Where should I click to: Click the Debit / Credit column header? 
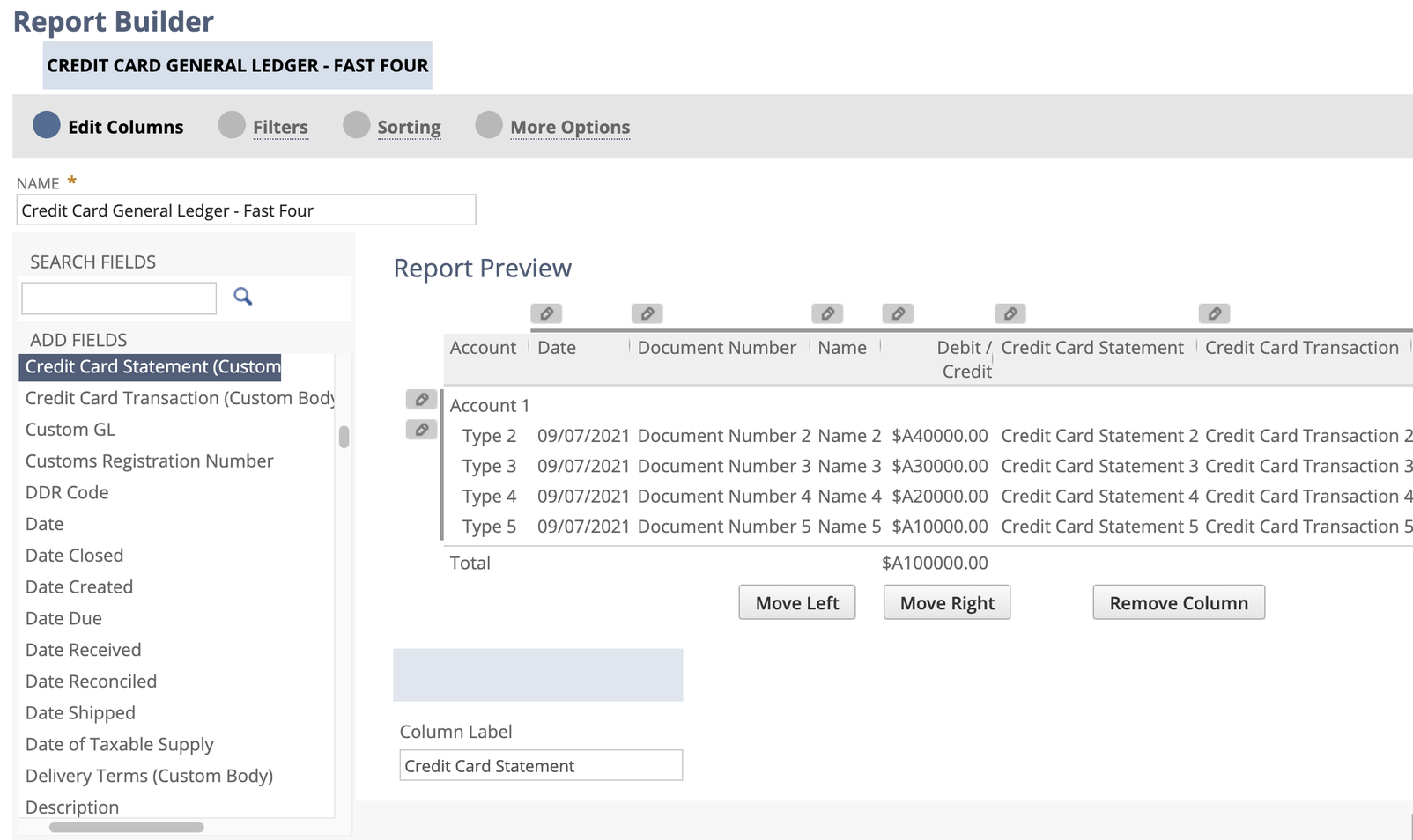[965, 359]
